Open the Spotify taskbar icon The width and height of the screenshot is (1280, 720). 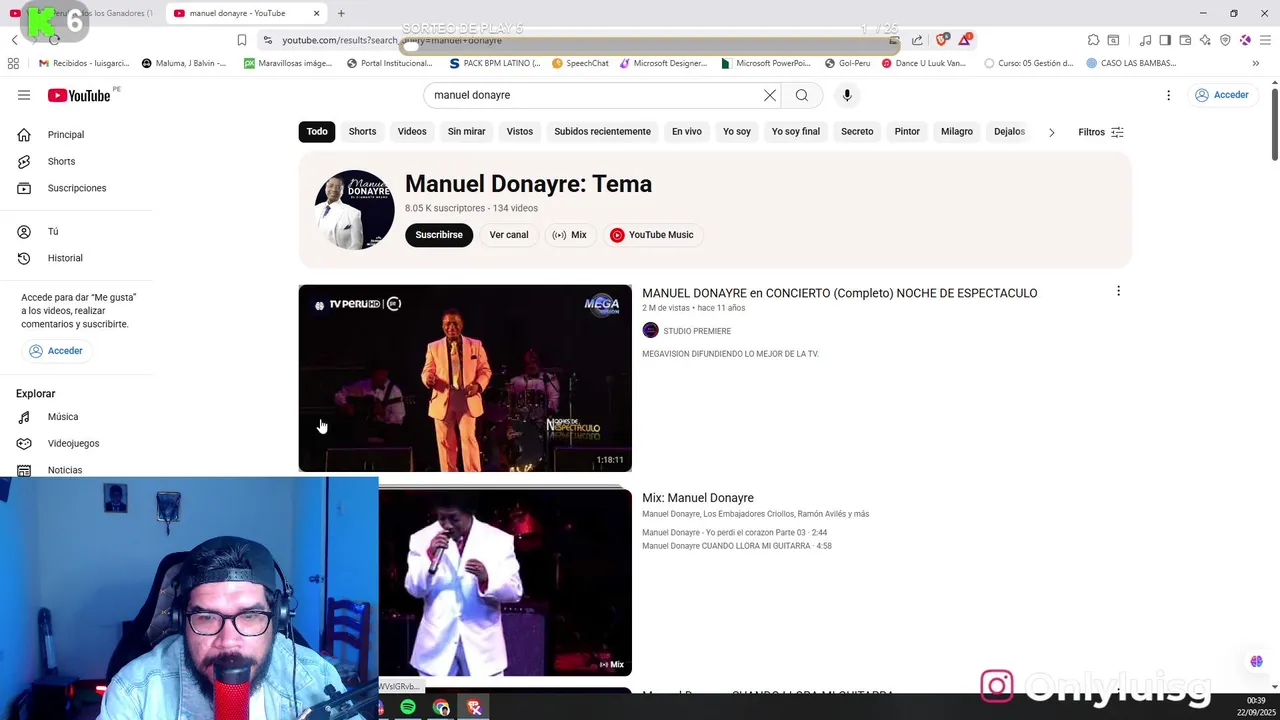tap(408, 708)
